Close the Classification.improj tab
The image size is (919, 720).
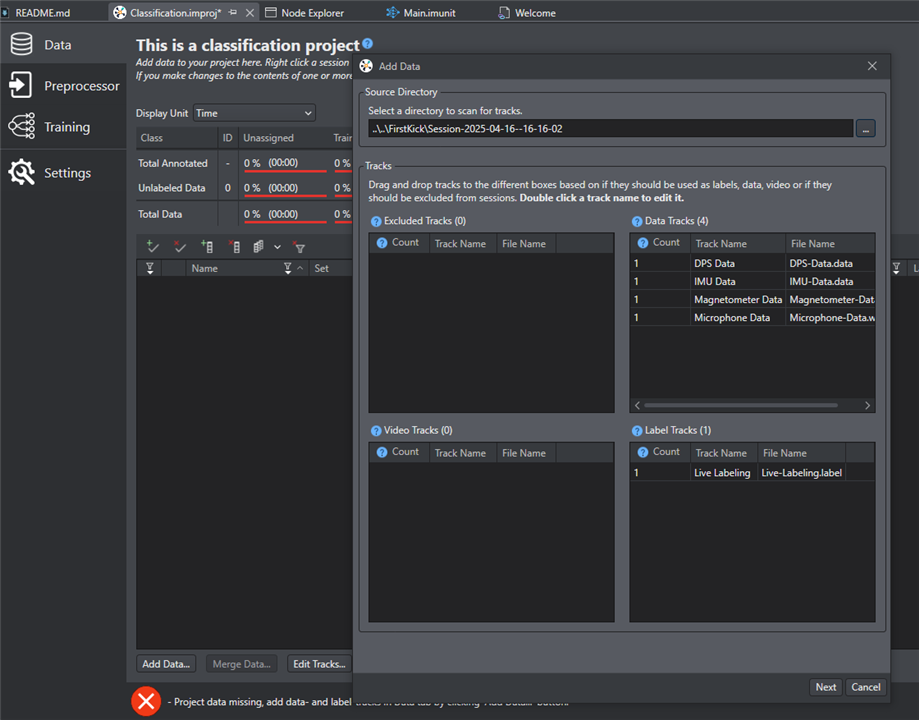(250, 12)
